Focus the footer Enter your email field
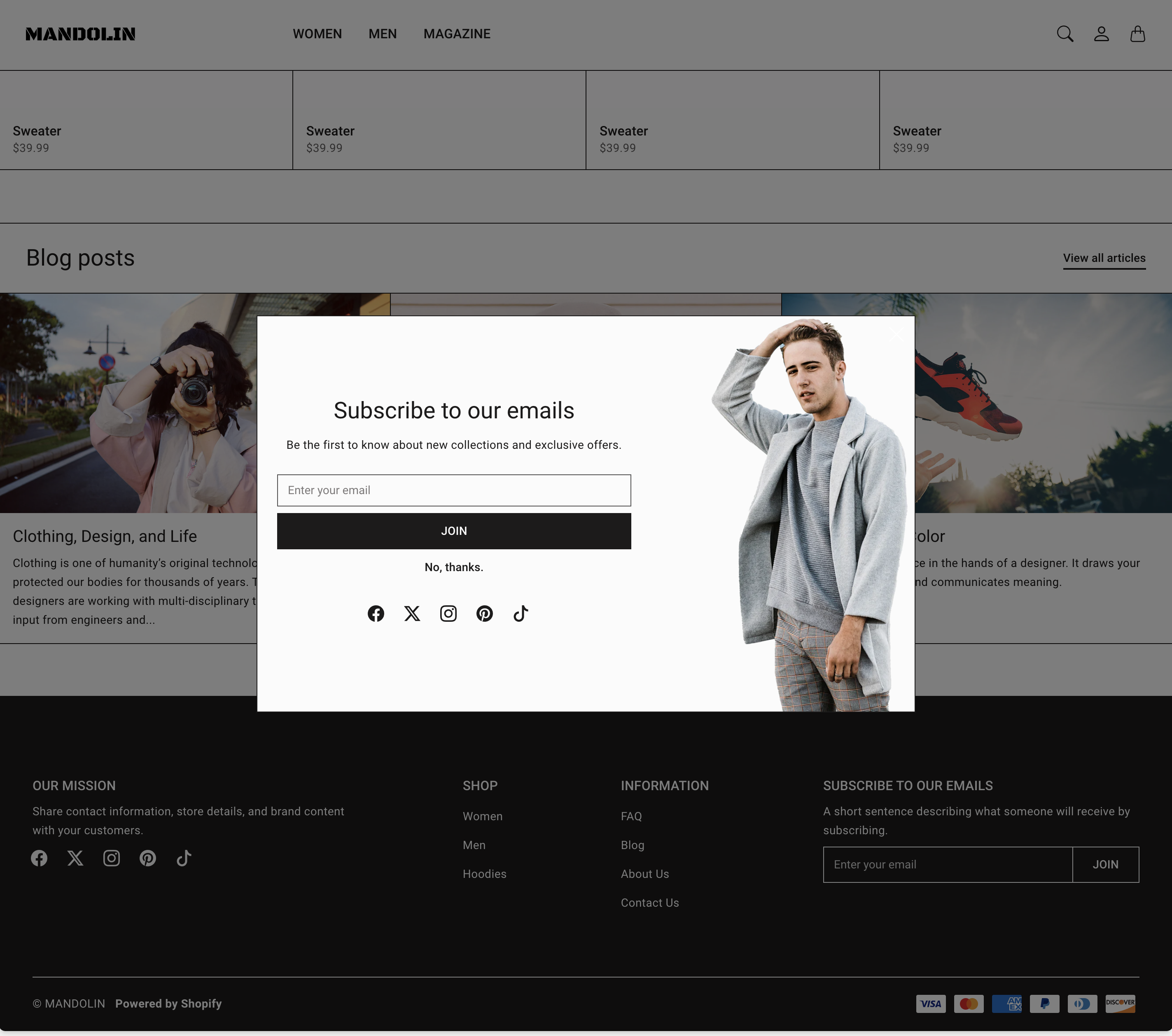This screenshot has height=1036, width=1172. coord(947,865)
